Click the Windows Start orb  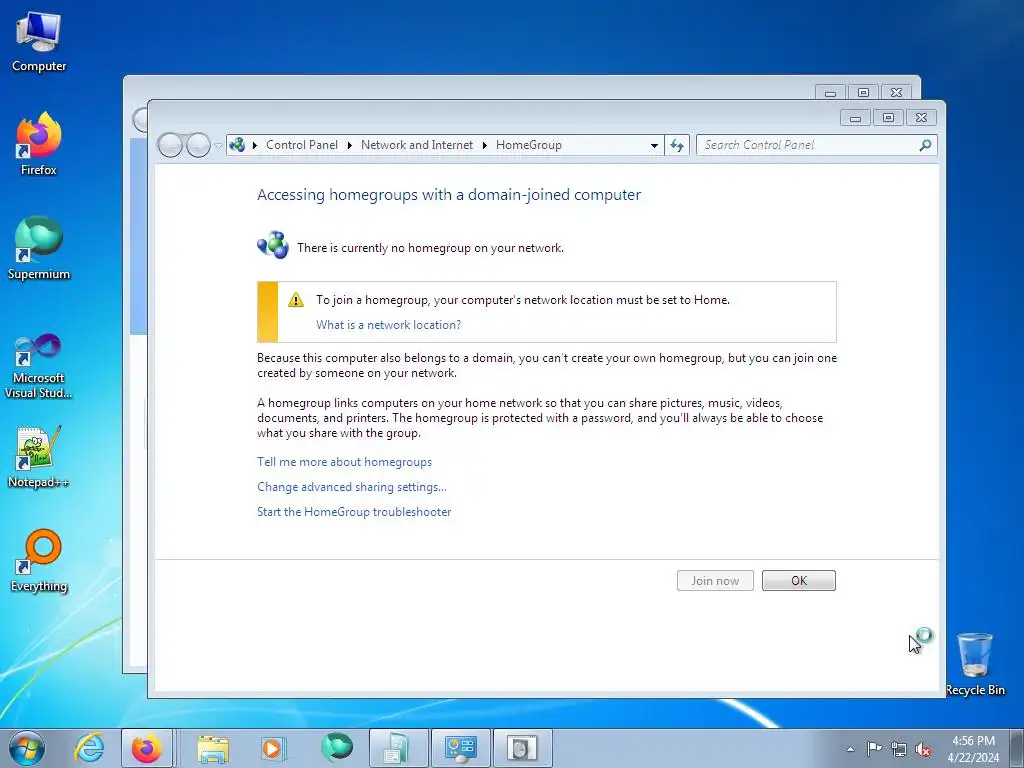tap(27, 748)
